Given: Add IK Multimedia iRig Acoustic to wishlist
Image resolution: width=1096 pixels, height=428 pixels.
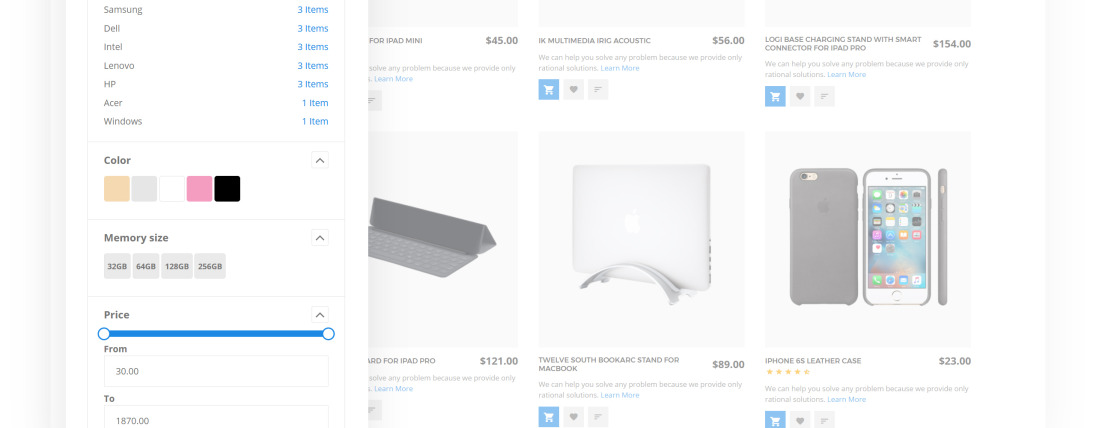Looking at the screenshot, I should pyautogui.click(x=573, y=90).
